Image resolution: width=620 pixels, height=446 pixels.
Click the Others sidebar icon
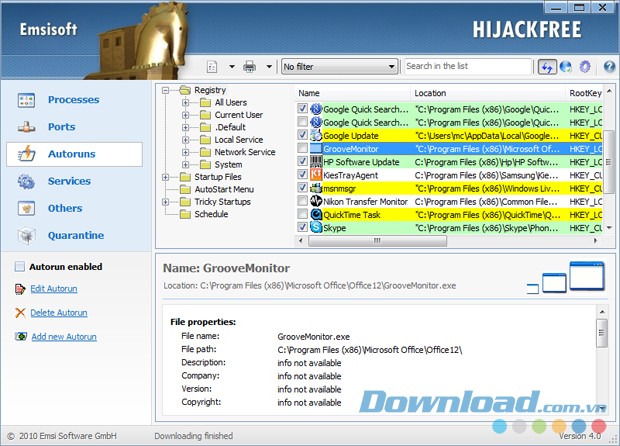26,208
